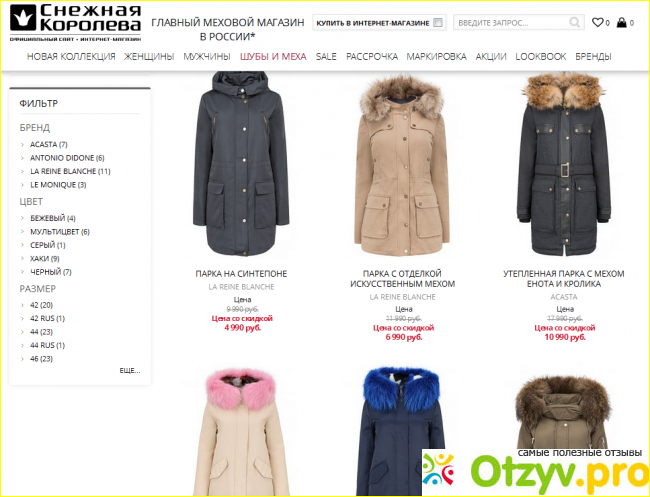
Task: Open the SALE menu item
Action: [x=326, y=56]
